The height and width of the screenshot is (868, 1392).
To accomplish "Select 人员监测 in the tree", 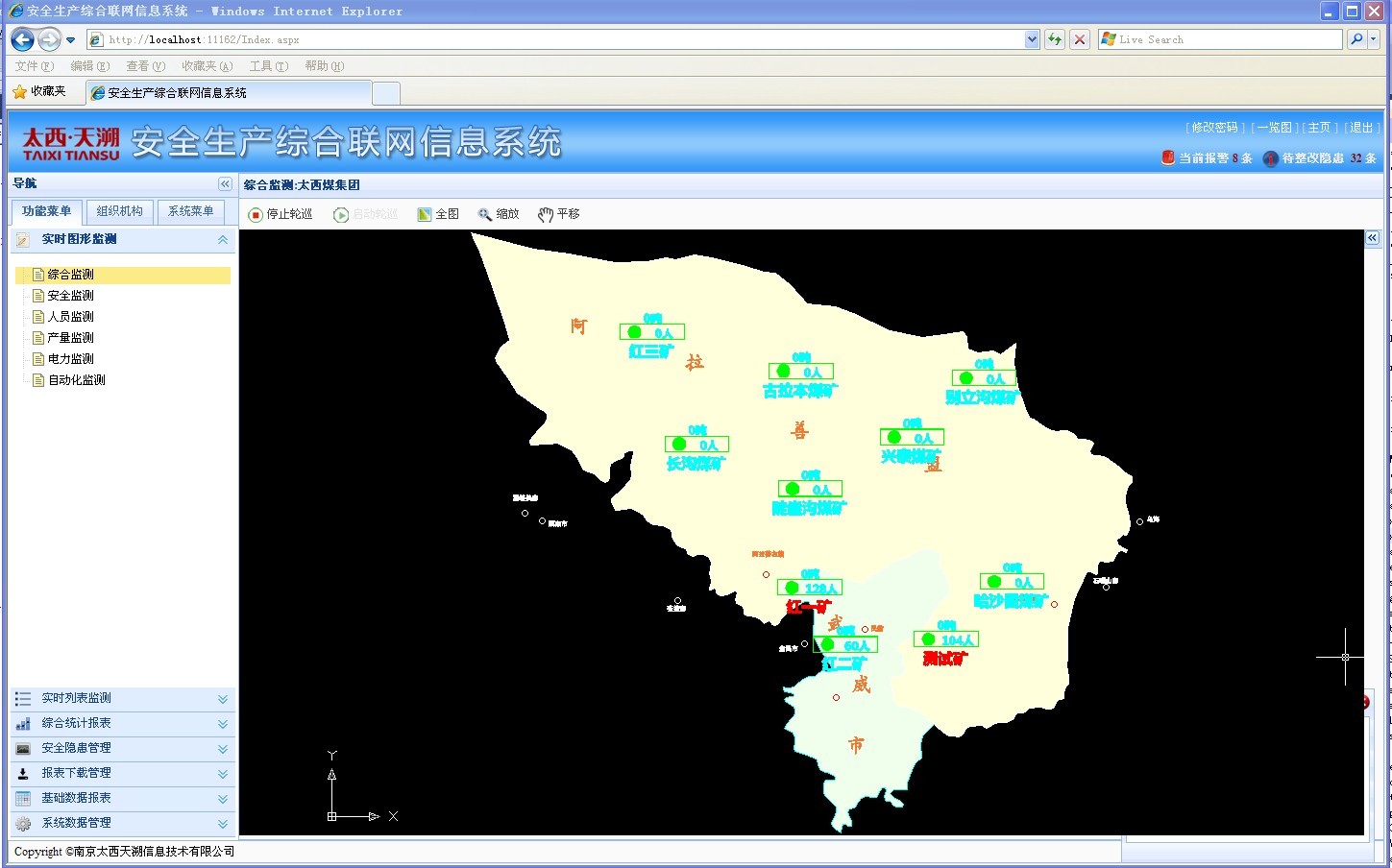I will tap(71, 317).
